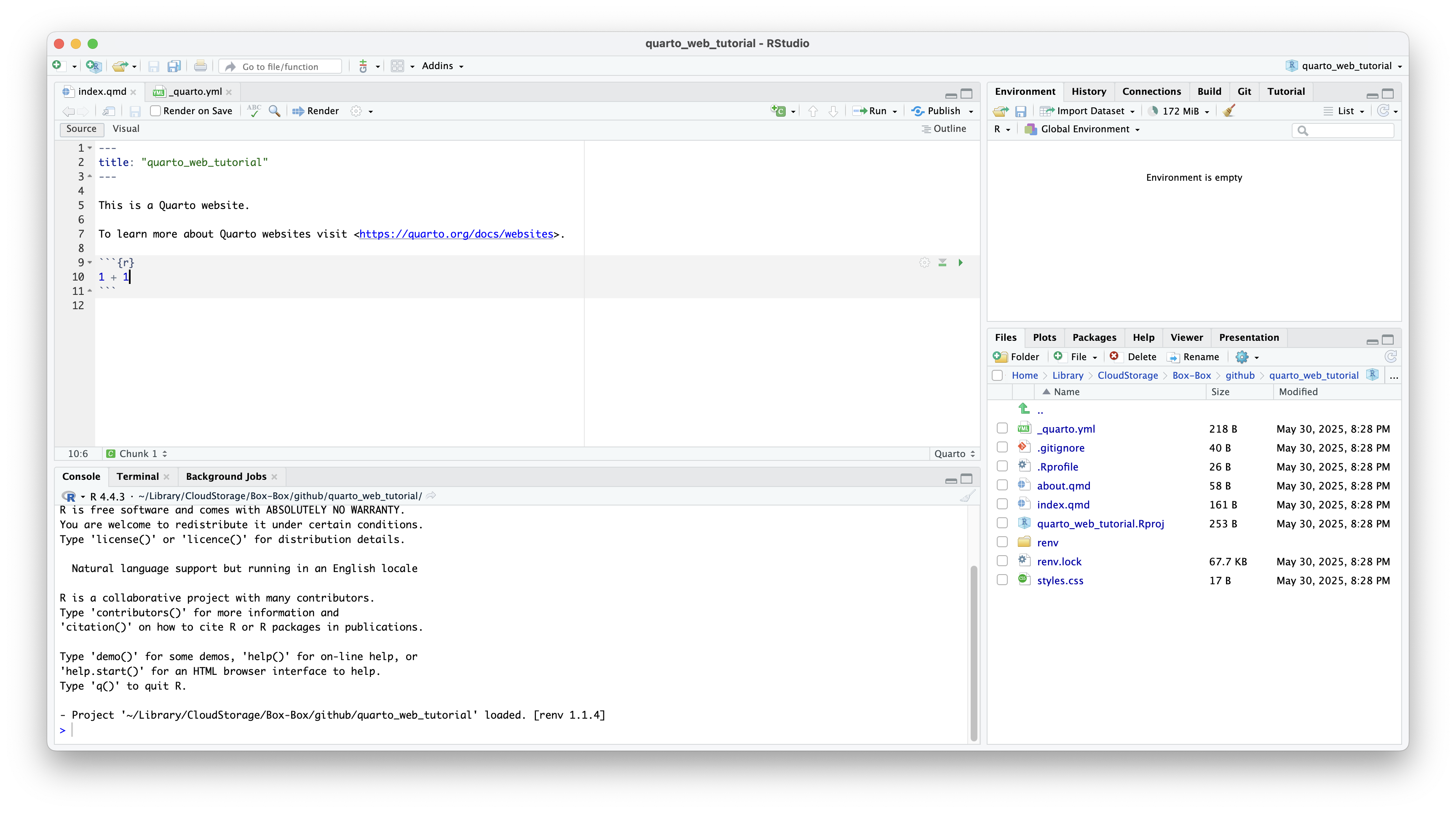Check the .gitignore file checkbox

click(x=1001, y=447)
